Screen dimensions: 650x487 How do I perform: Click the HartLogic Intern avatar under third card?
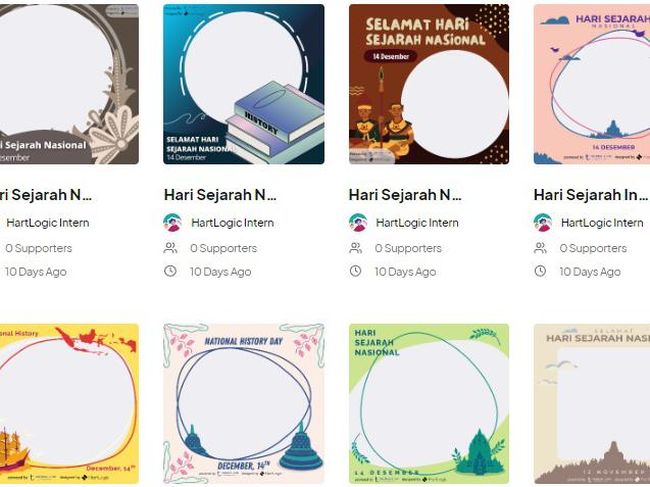[358, 222]
